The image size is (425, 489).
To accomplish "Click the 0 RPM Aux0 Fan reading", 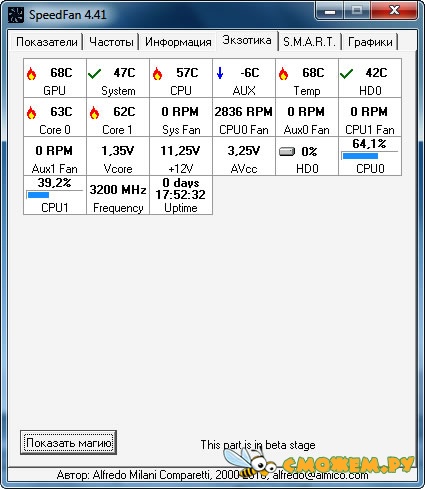I will (306, 112).
